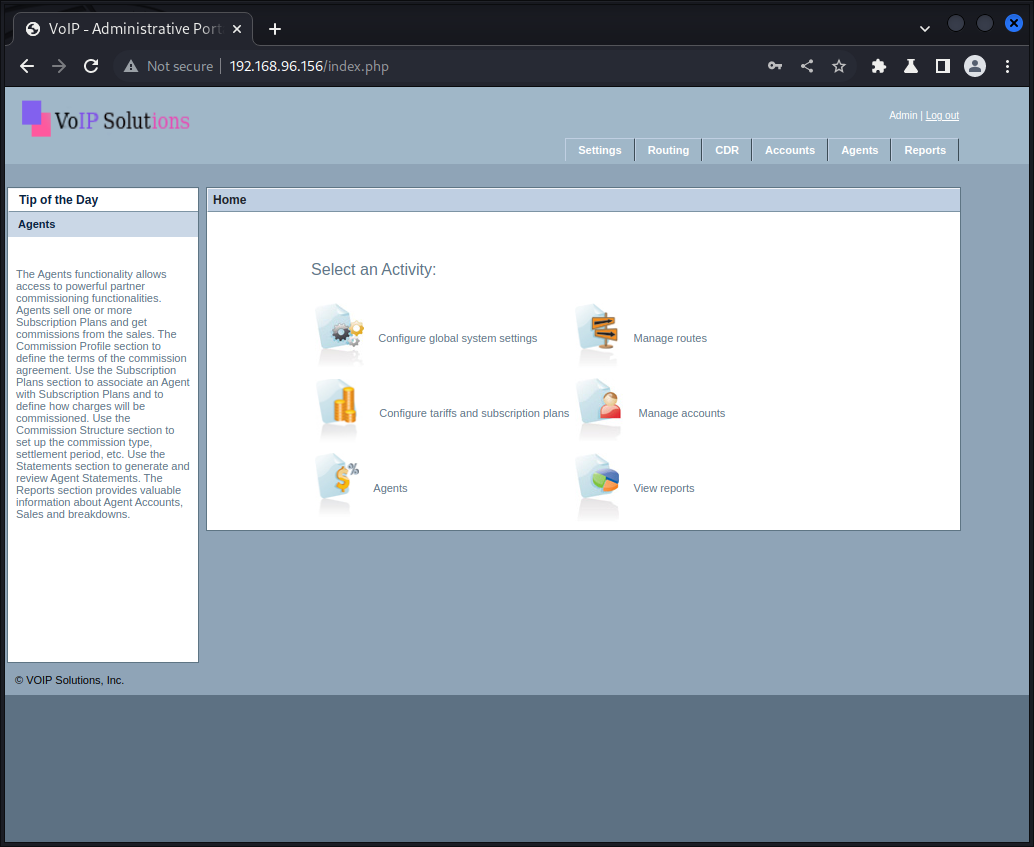
Task: Click the Log out link
Action: [942, 115]
